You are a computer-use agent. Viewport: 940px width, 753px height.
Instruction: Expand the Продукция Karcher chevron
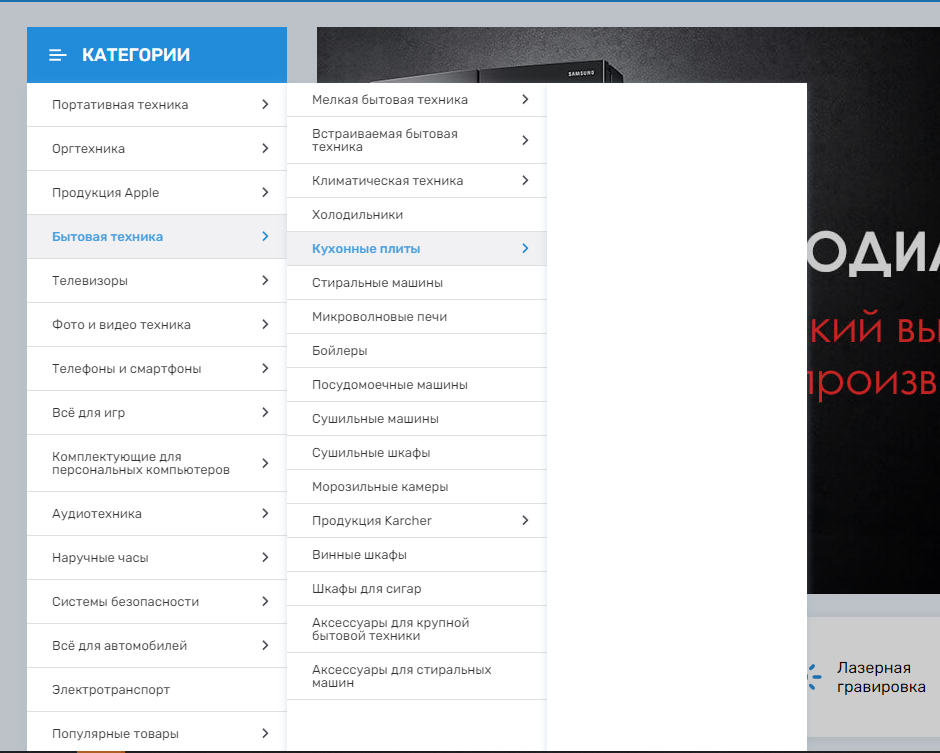point(525,520)
